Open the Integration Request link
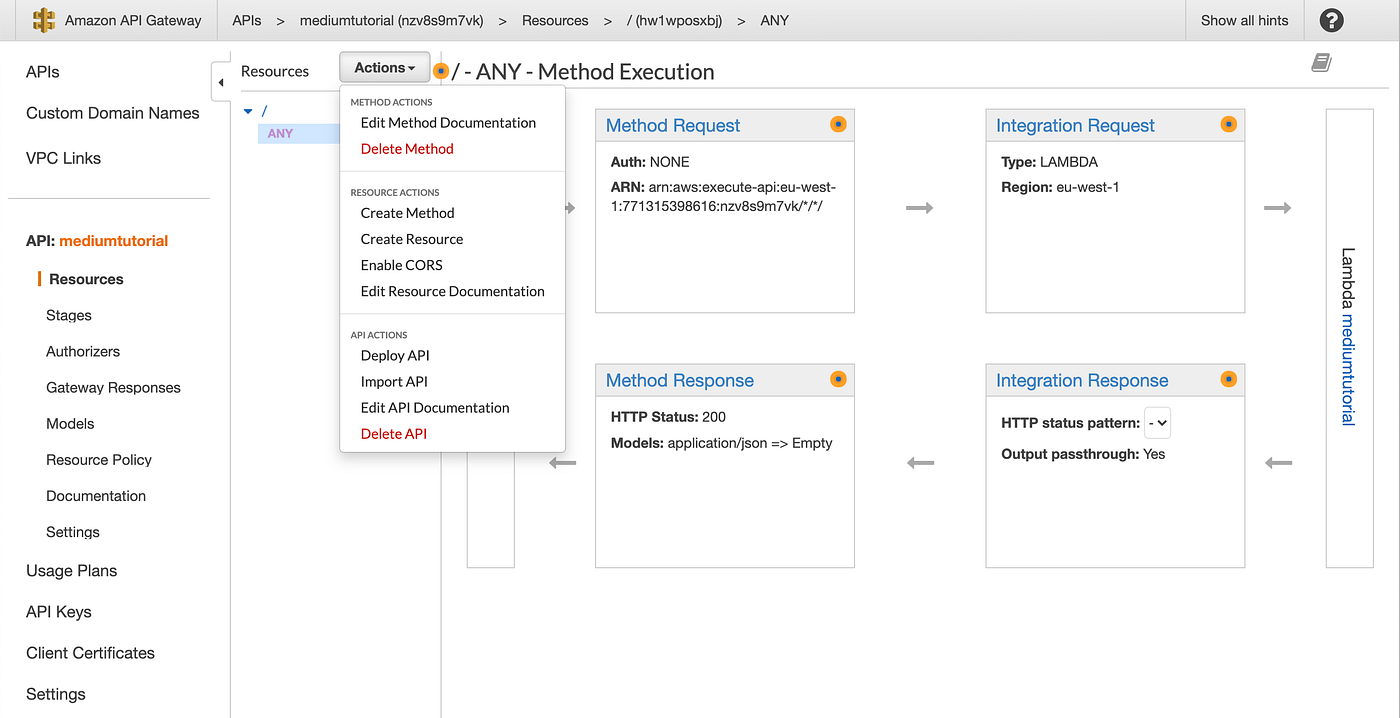 point(1075,125)
